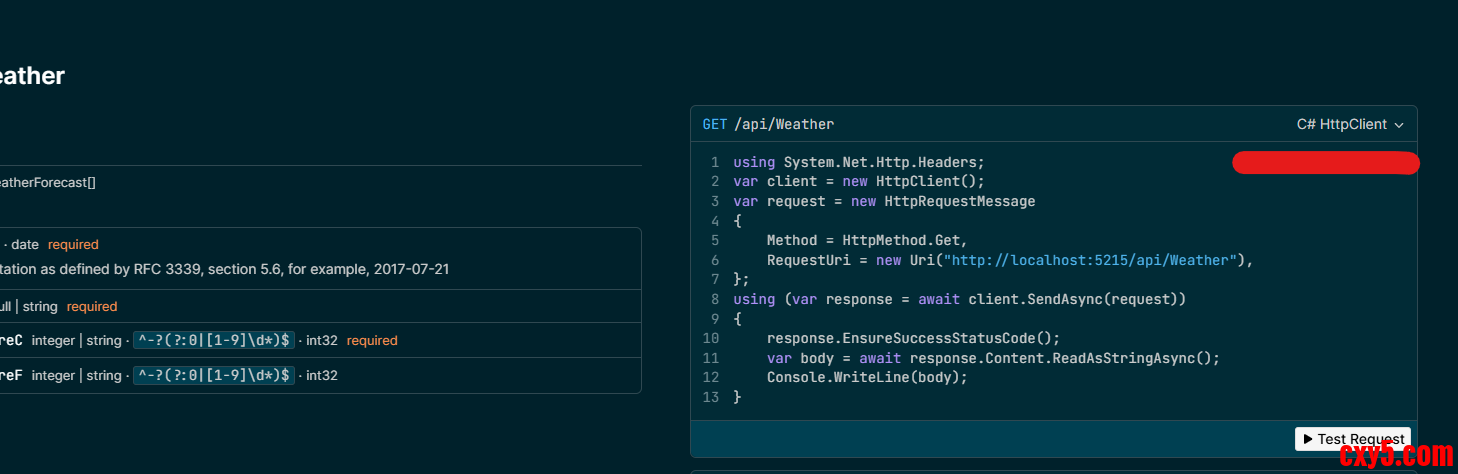Click the regex pattern badge in last property row
The width and height of the screenshot is (1458, 474).
(x=214, y=376)
